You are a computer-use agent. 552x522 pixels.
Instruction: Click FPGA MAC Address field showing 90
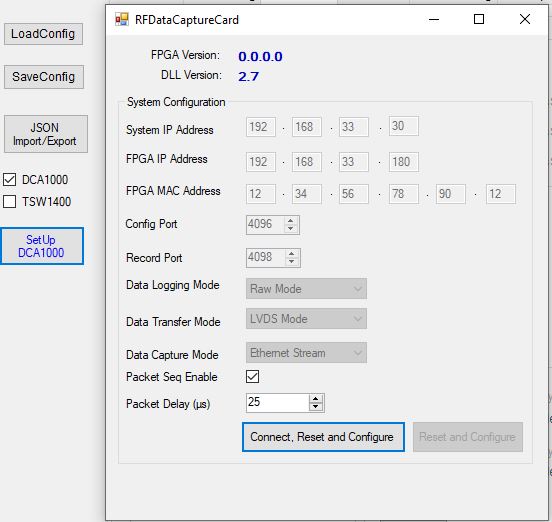pos(451,194)
